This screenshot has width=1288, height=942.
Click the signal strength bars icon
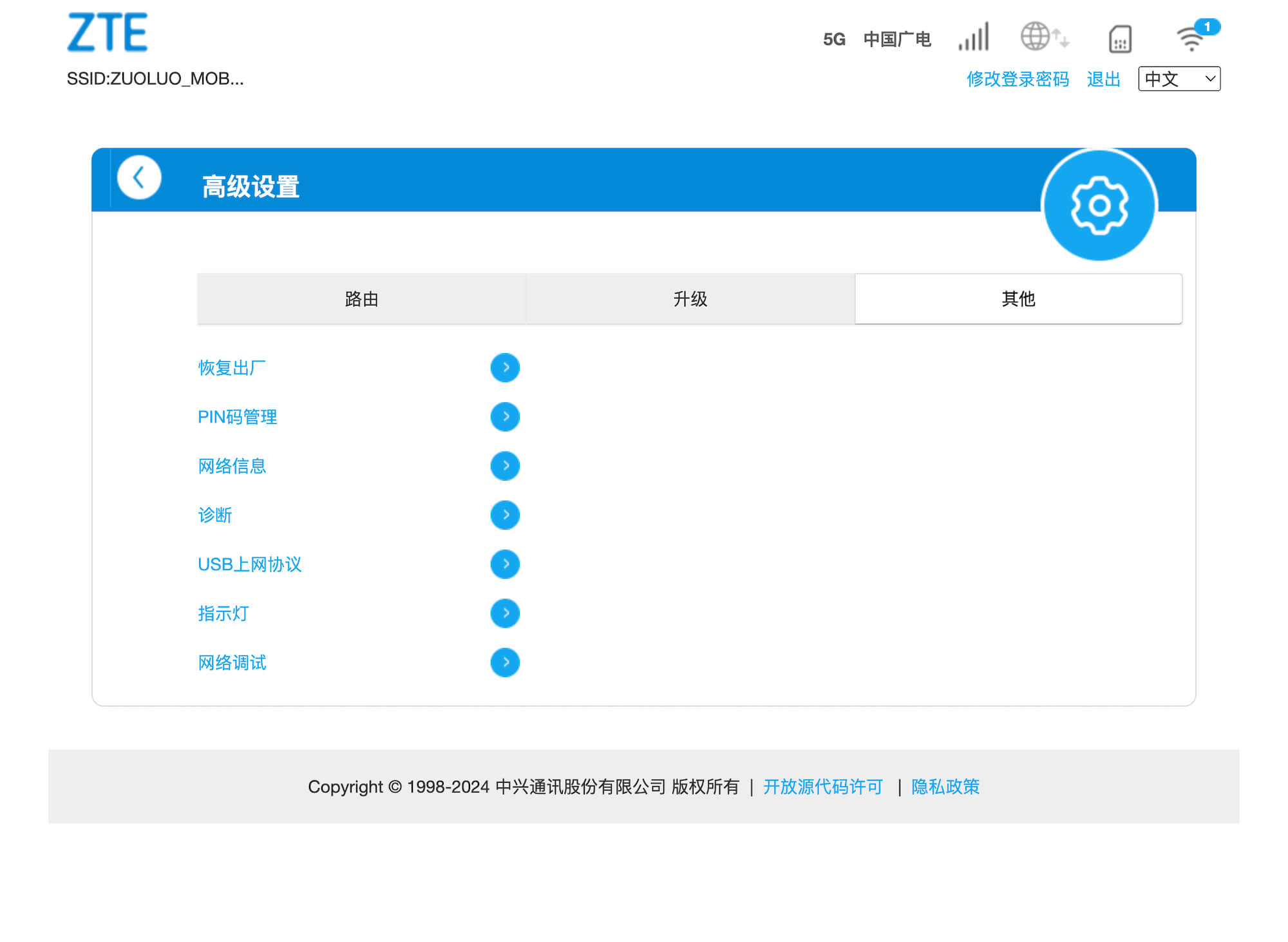974,37
